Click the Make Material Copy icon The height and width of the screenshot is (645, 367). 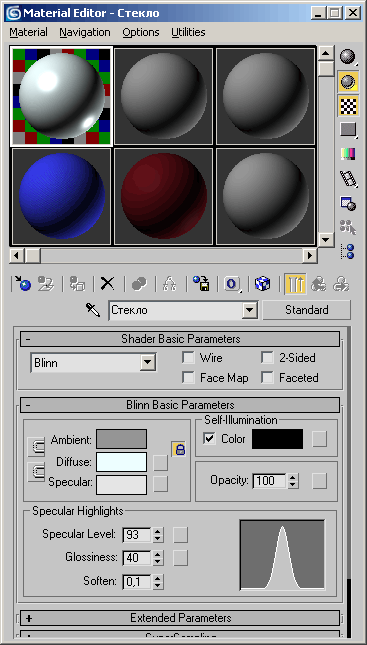click(139, 284)
